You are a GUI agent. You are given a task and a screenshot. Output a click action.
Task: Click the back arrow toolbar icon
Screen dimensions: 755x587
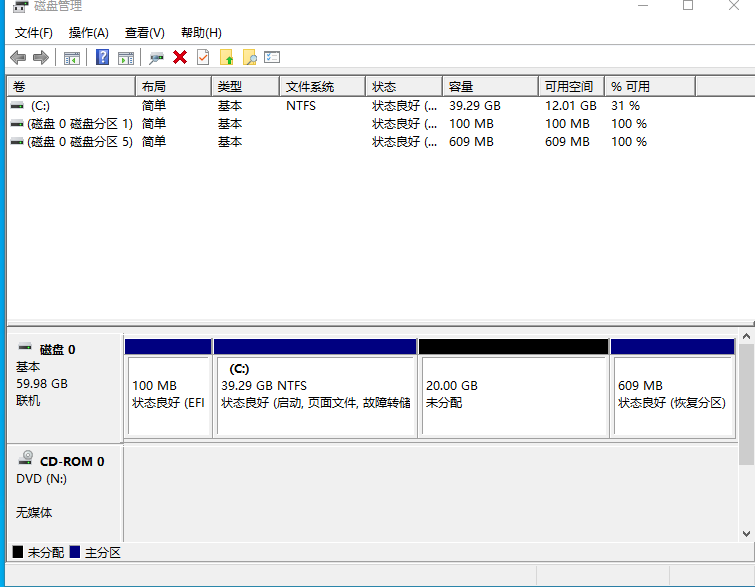[x=18, y=58]
